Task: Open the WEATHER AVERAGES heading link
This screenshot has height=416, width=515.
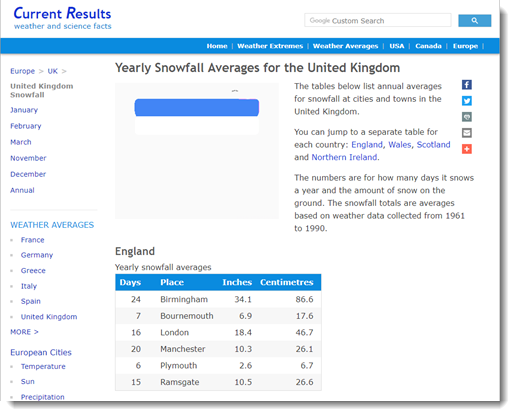Action: (52, 225)
